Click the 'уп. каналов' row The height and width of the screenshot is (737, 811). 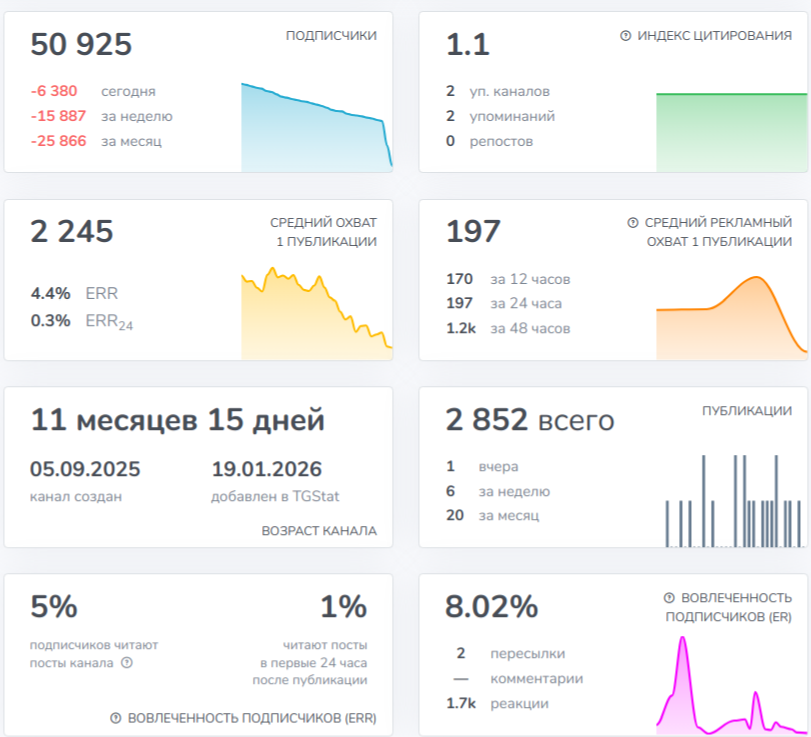click(x=498, y=91)
